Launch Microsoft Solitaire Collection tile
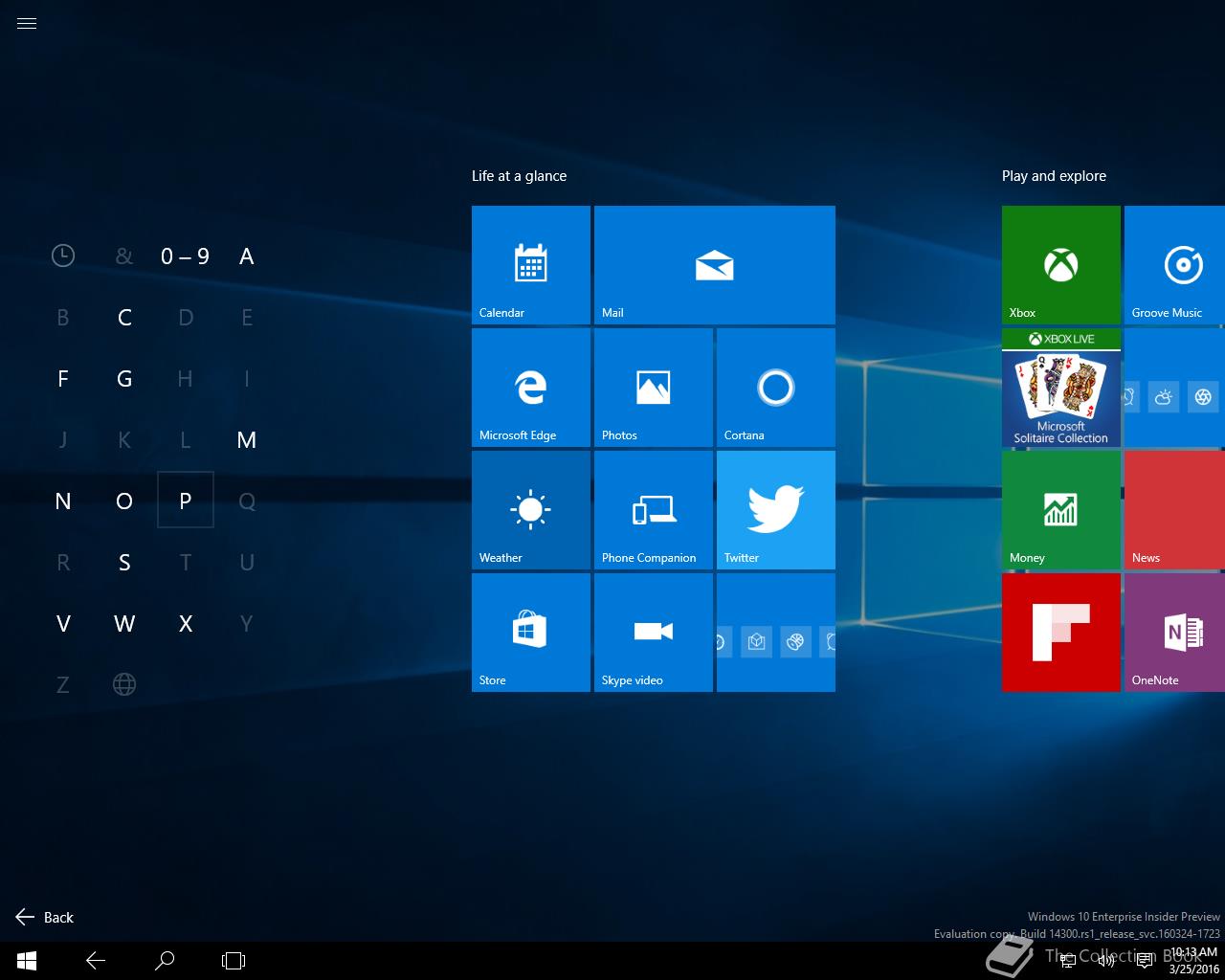 pos(1061,388)
